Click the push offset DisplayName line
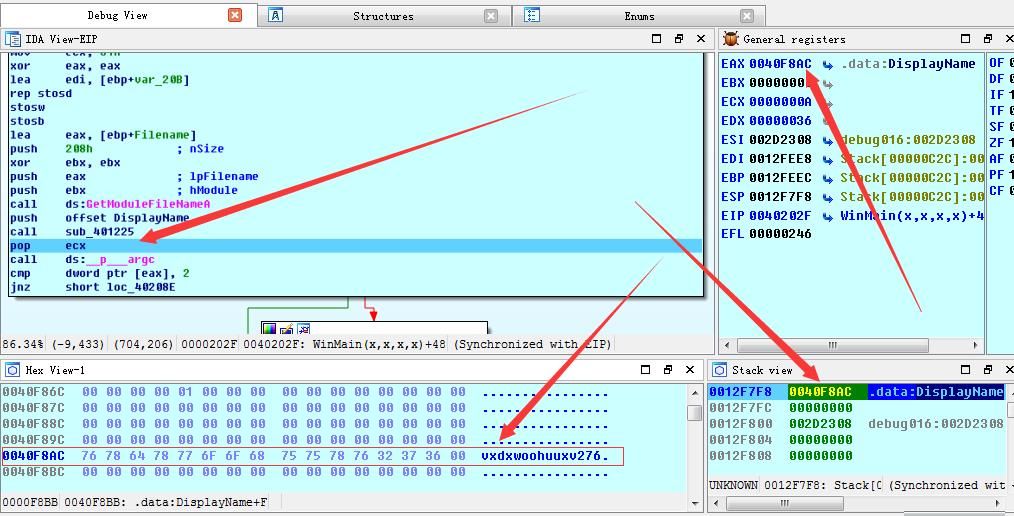1014x516 pixels. pyautogui.click(x=100, y=218)
